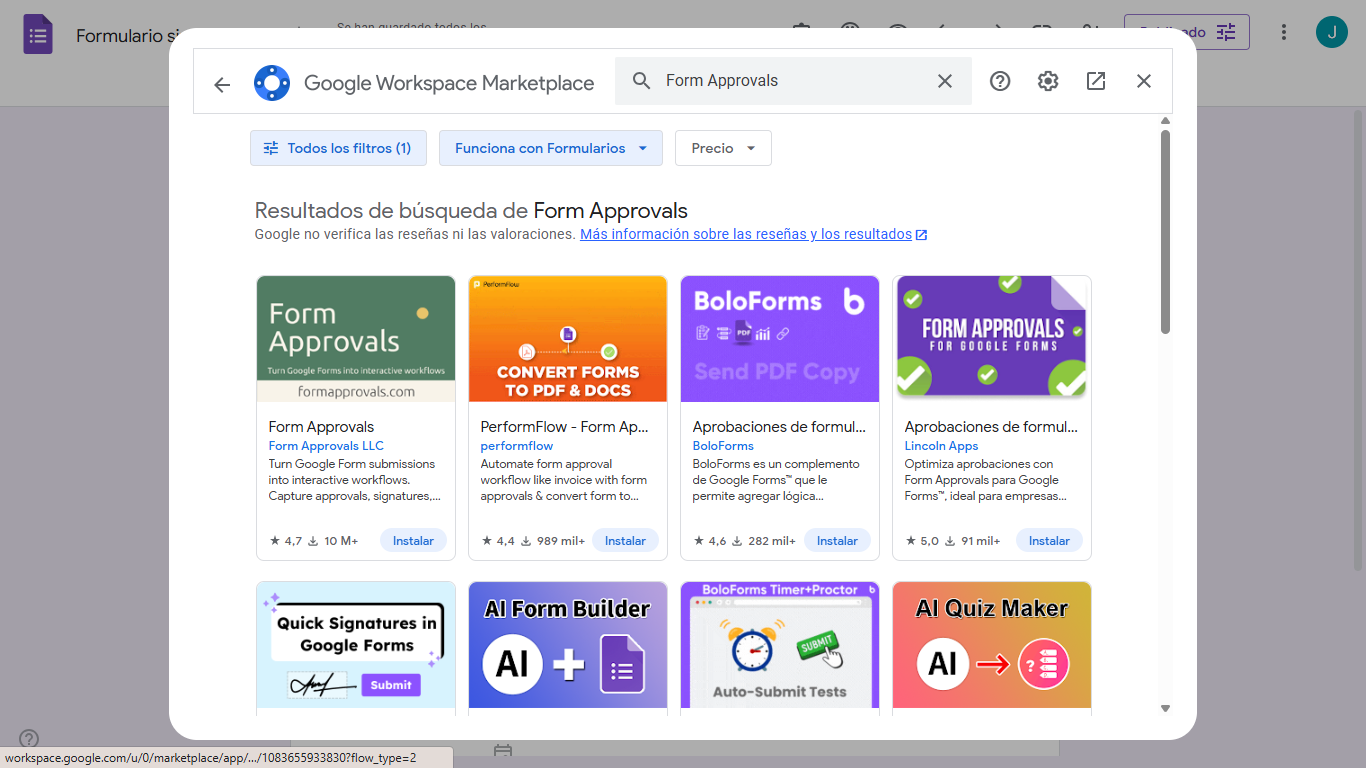Open marketplace help icon

click(1000, 81)
